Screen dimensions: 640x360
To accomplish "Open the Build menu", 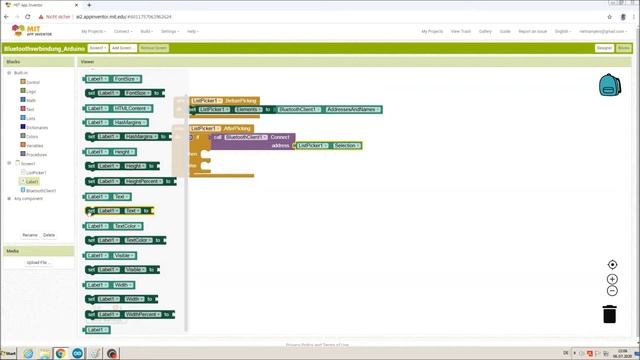I will pyautogui.click(x=147, y=31).
